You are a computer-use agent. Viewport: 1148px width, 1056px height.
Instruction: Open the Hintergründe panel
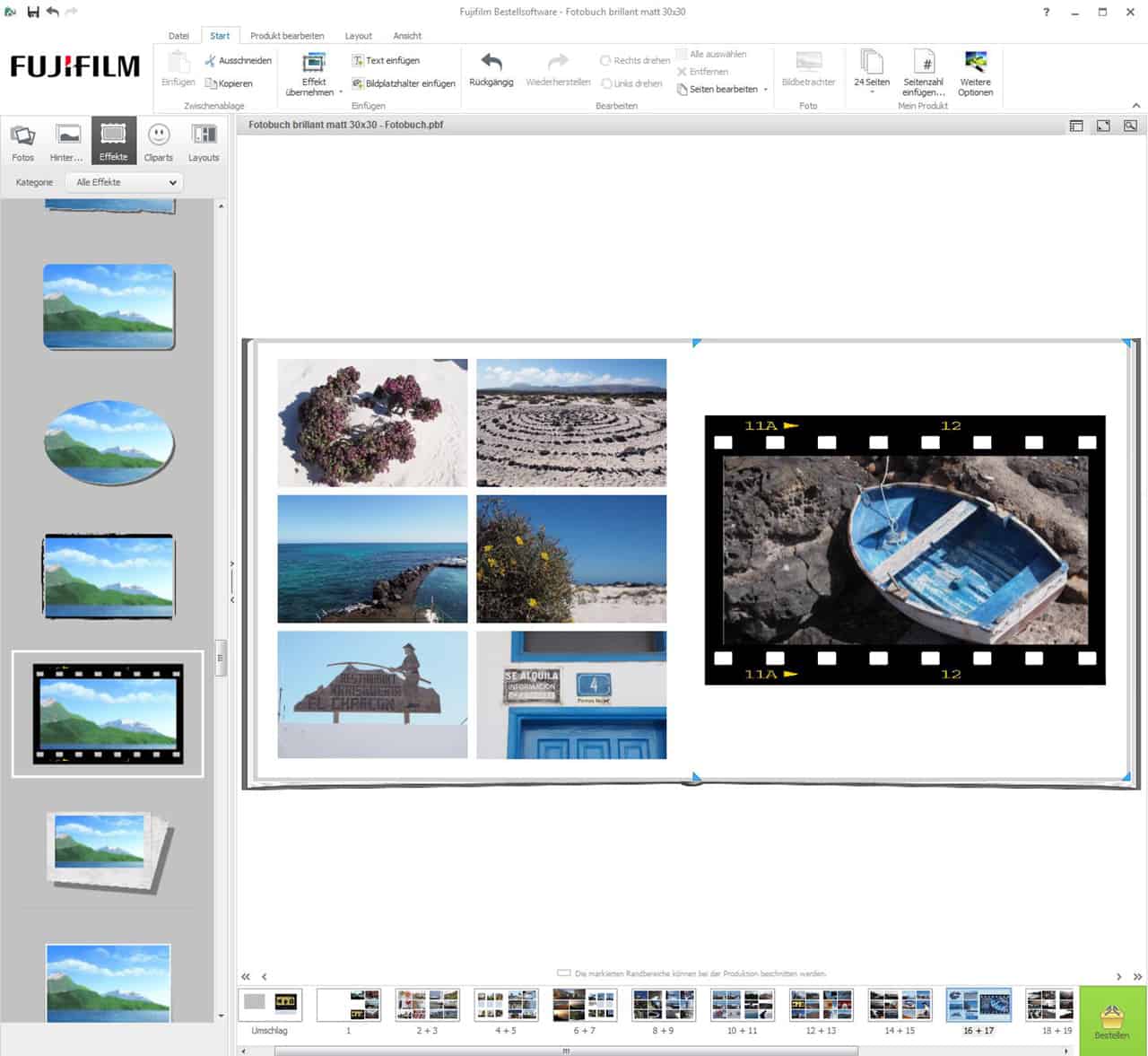pos(67,141)
